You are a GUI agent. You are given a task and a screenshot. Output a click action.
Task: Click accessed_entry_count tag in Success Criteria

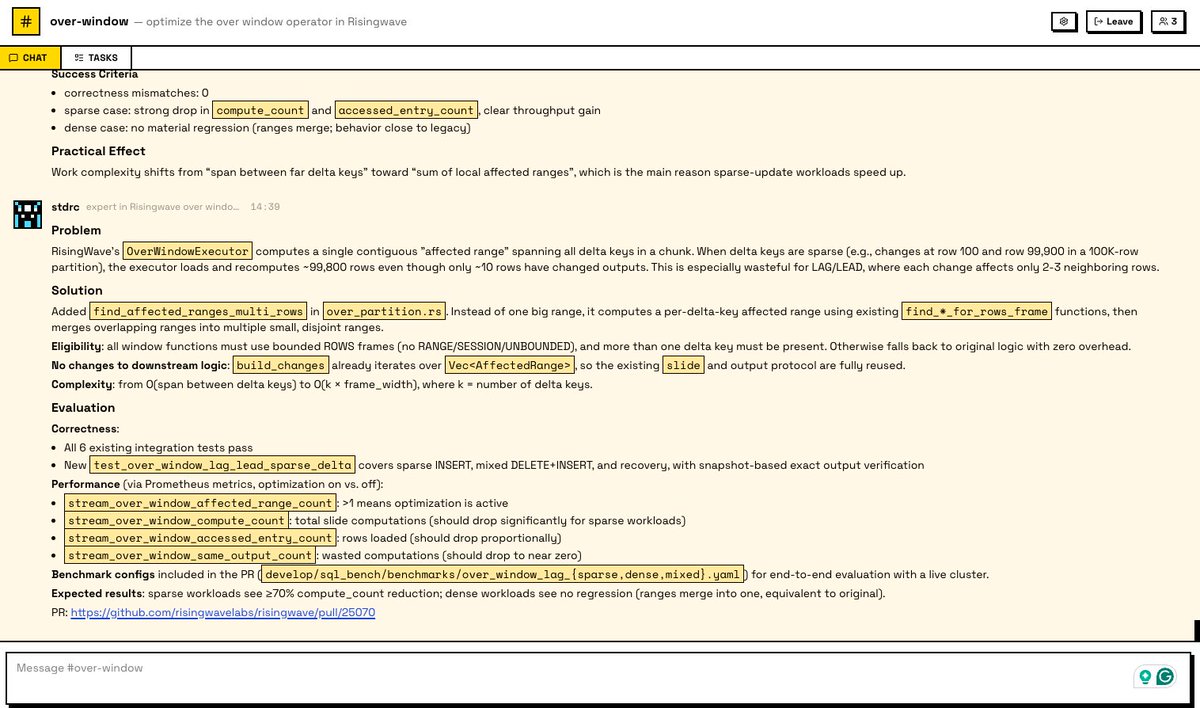[x=407, y=110]
